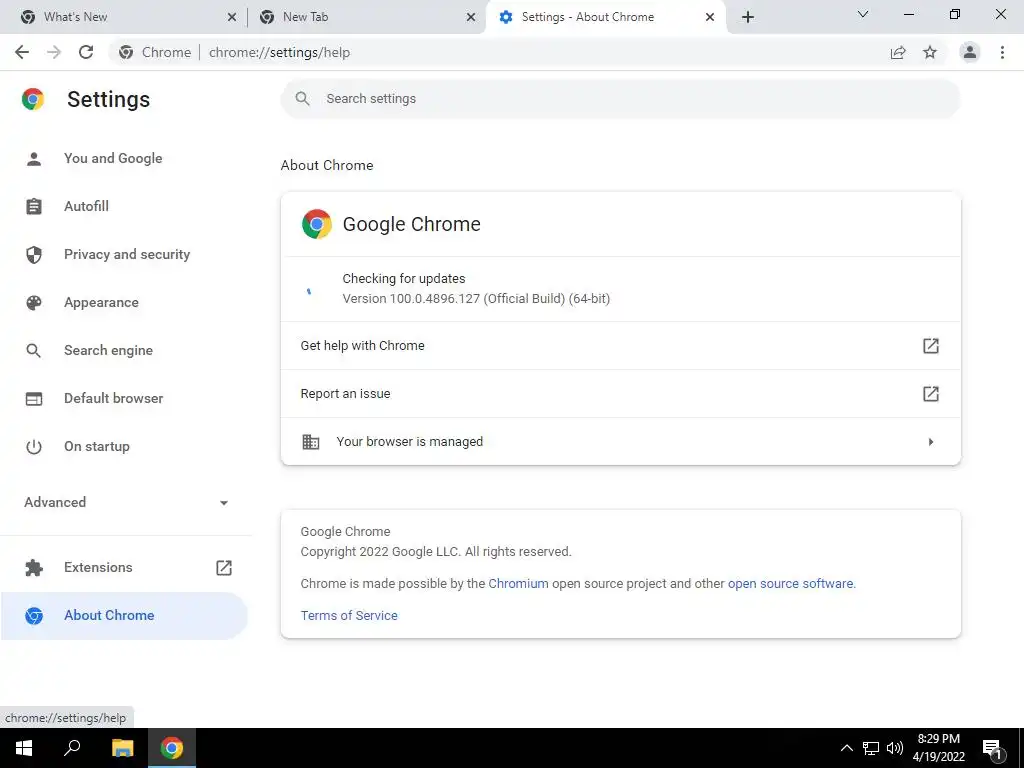
Task: Open a new tab with the plus button
Action: click(x=748, y=17)
